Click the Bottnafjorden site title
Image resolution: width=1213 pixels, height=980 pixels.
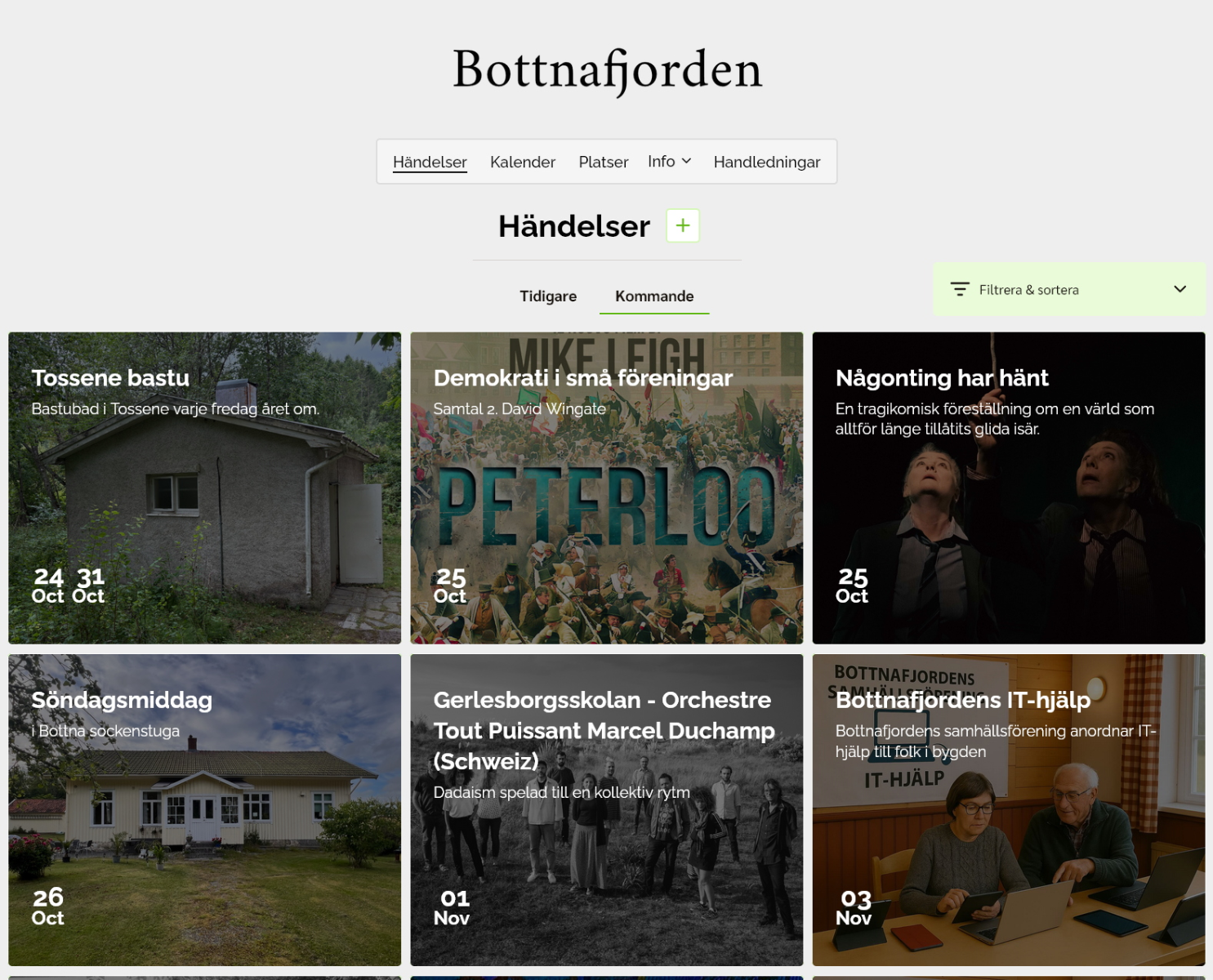[x=607, y=70]
